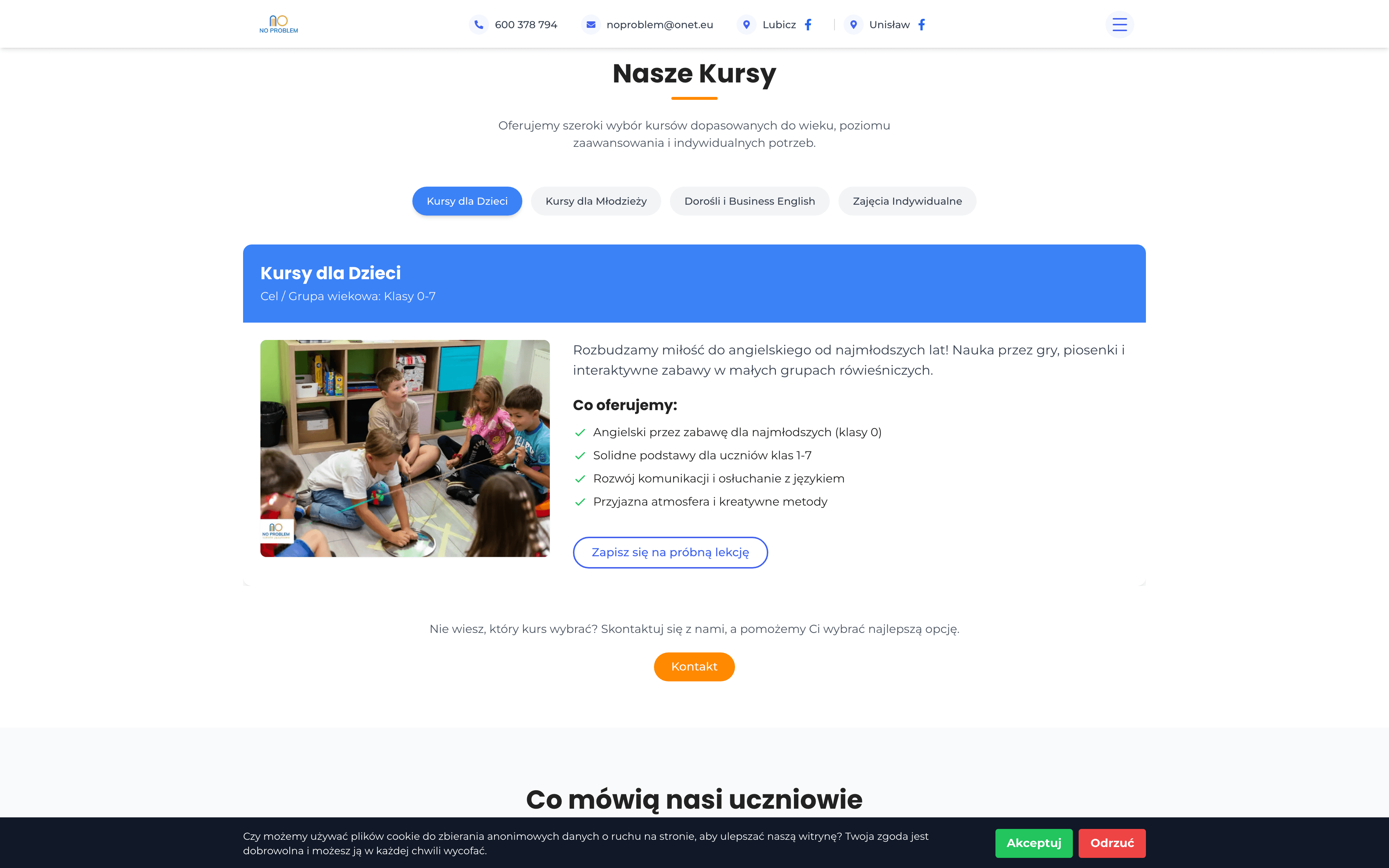Open the hamburger menu icon
Image resolution: width=1389 pixels, height=868 pixels.
pyautogui.click(x=1119, y=25)
